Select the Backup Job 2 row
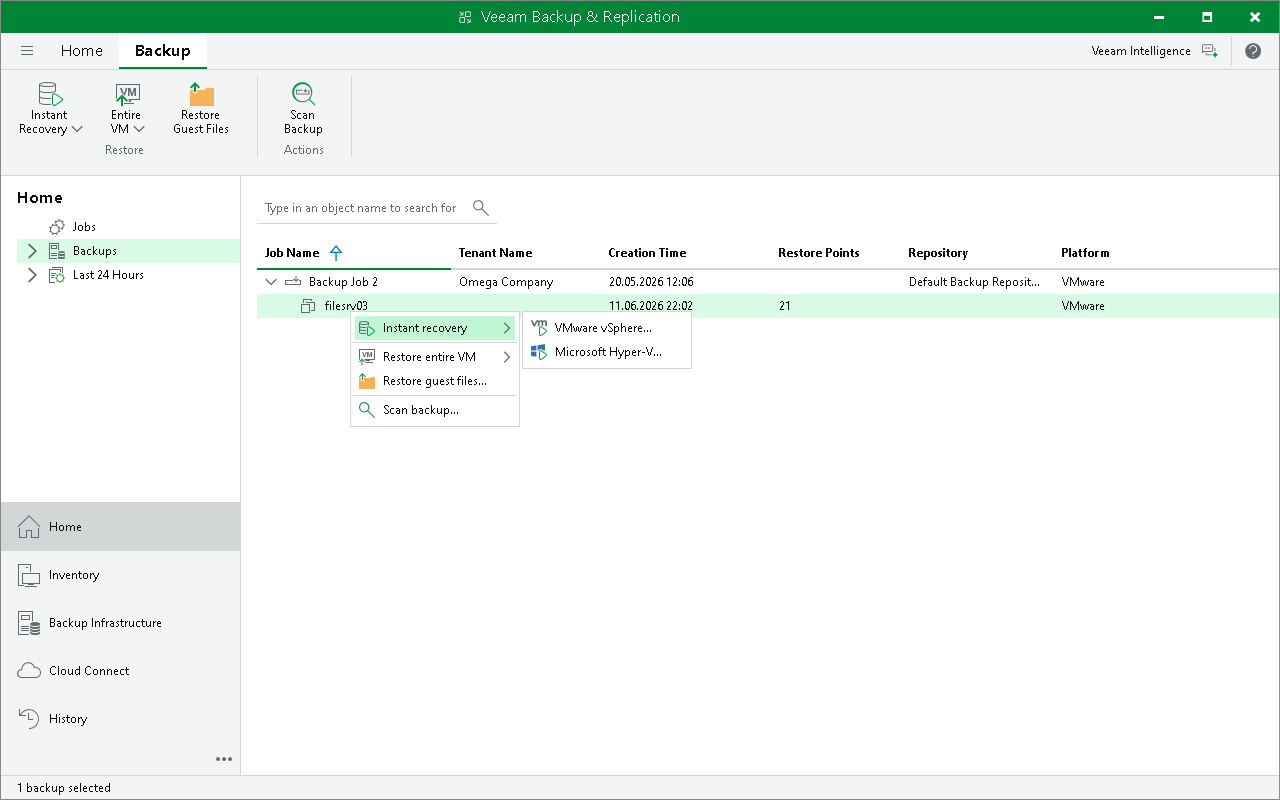 tap(768, 282)
